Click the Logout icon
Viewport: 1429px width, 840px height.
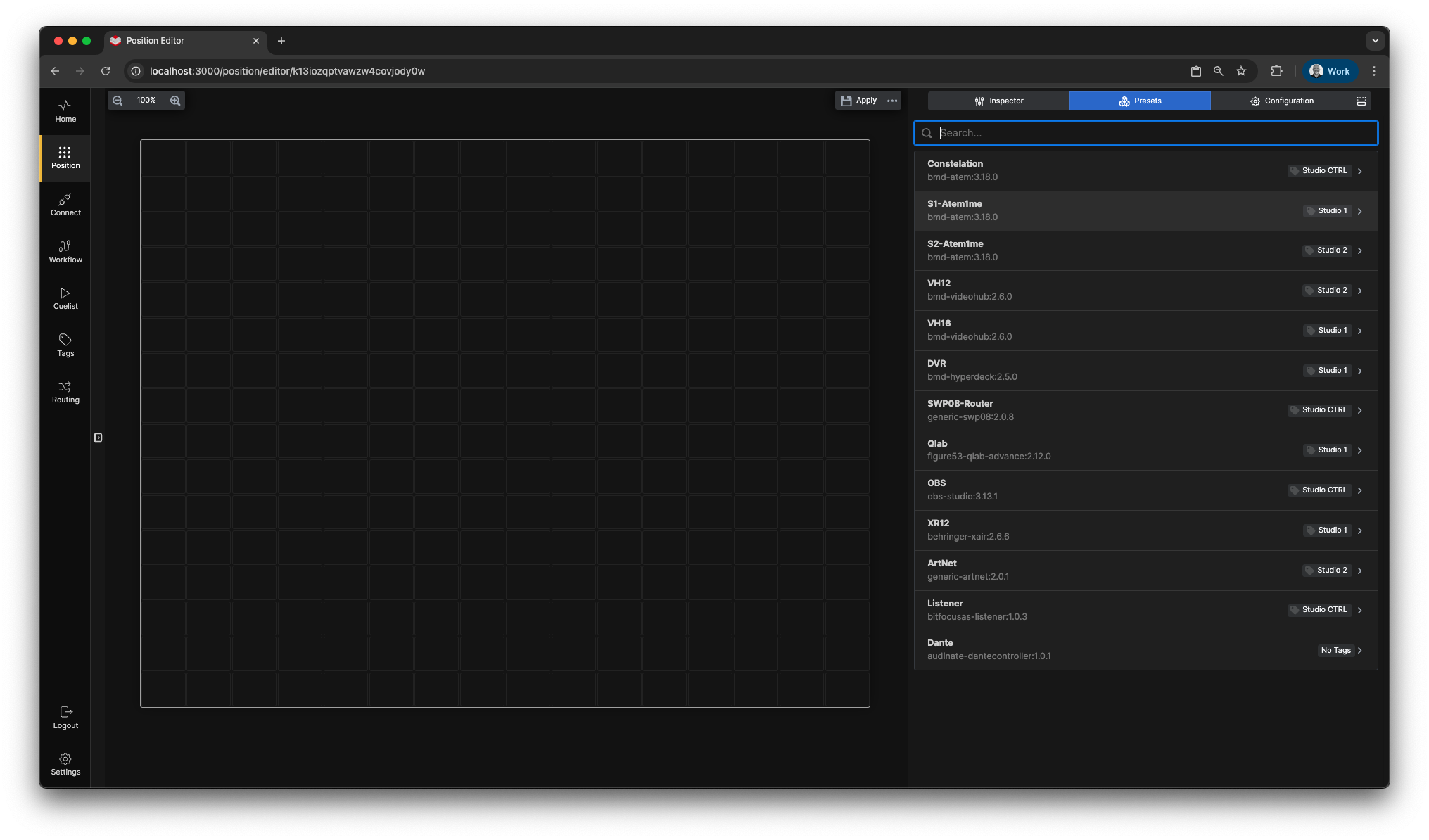(x=66, y=712)
